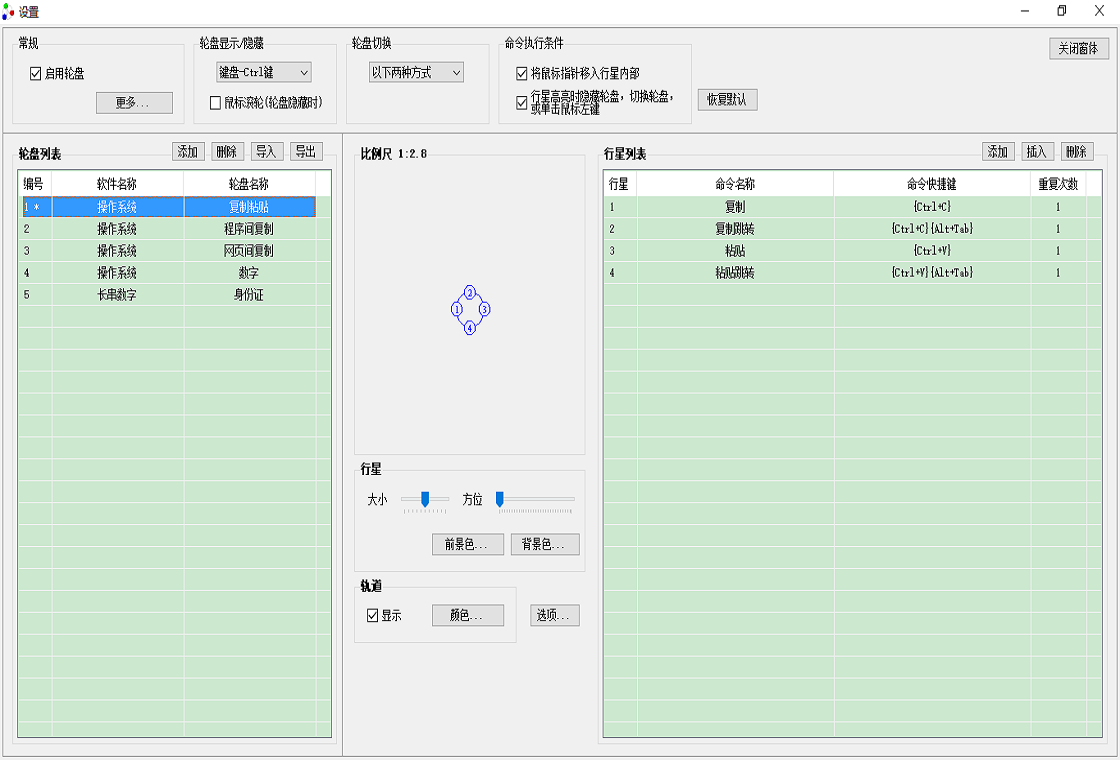Select planet 2 in the wheel preview
Image resolution: width=1120 pixels, height=760 pixels.
click(468, 293)
